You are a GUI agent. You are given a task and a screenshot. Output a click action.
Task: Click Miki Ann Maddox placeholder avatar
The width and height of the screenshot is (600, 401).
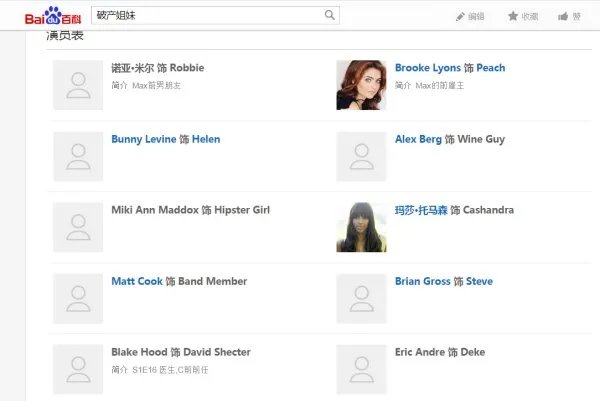pos(78,227)
